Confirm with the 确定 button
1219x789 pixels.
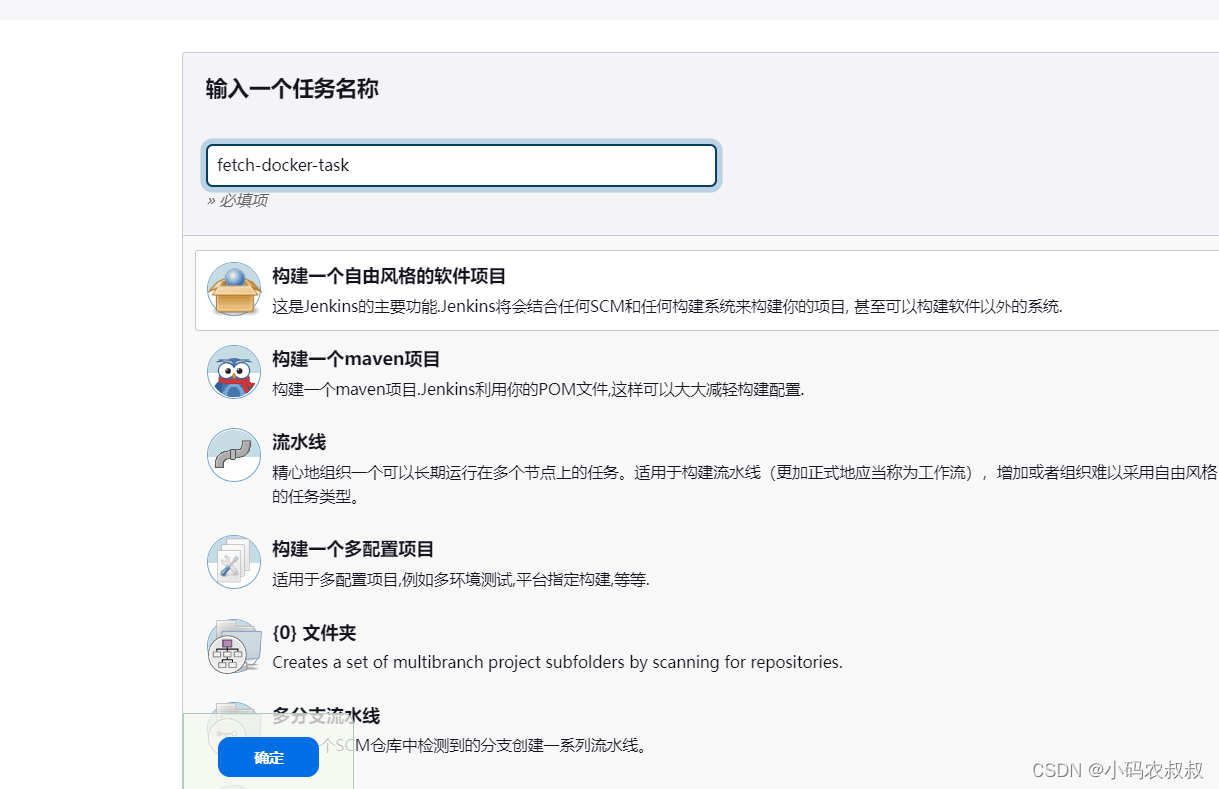(268, 757)
